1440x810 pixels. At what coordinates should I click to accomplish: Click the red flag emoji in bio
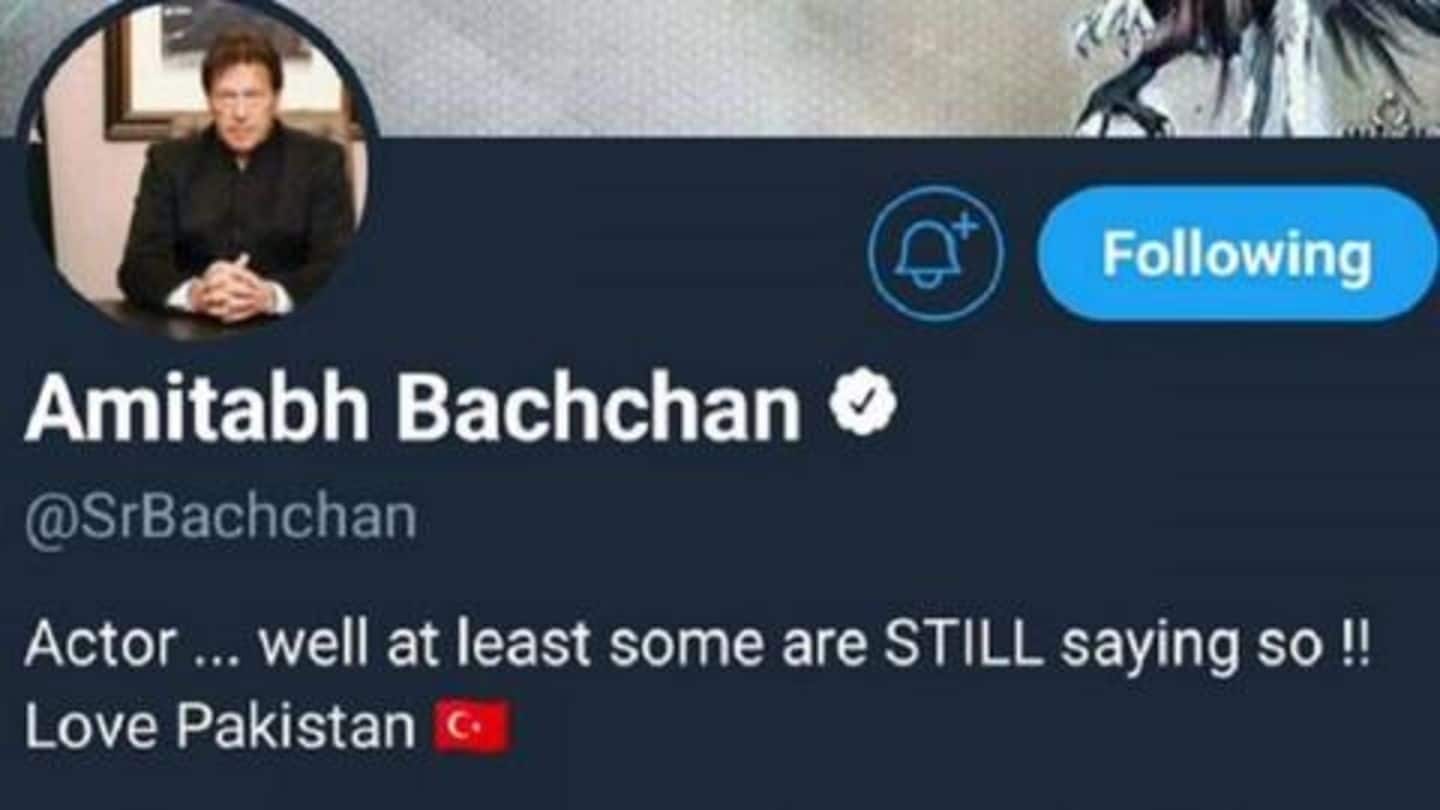471,728
